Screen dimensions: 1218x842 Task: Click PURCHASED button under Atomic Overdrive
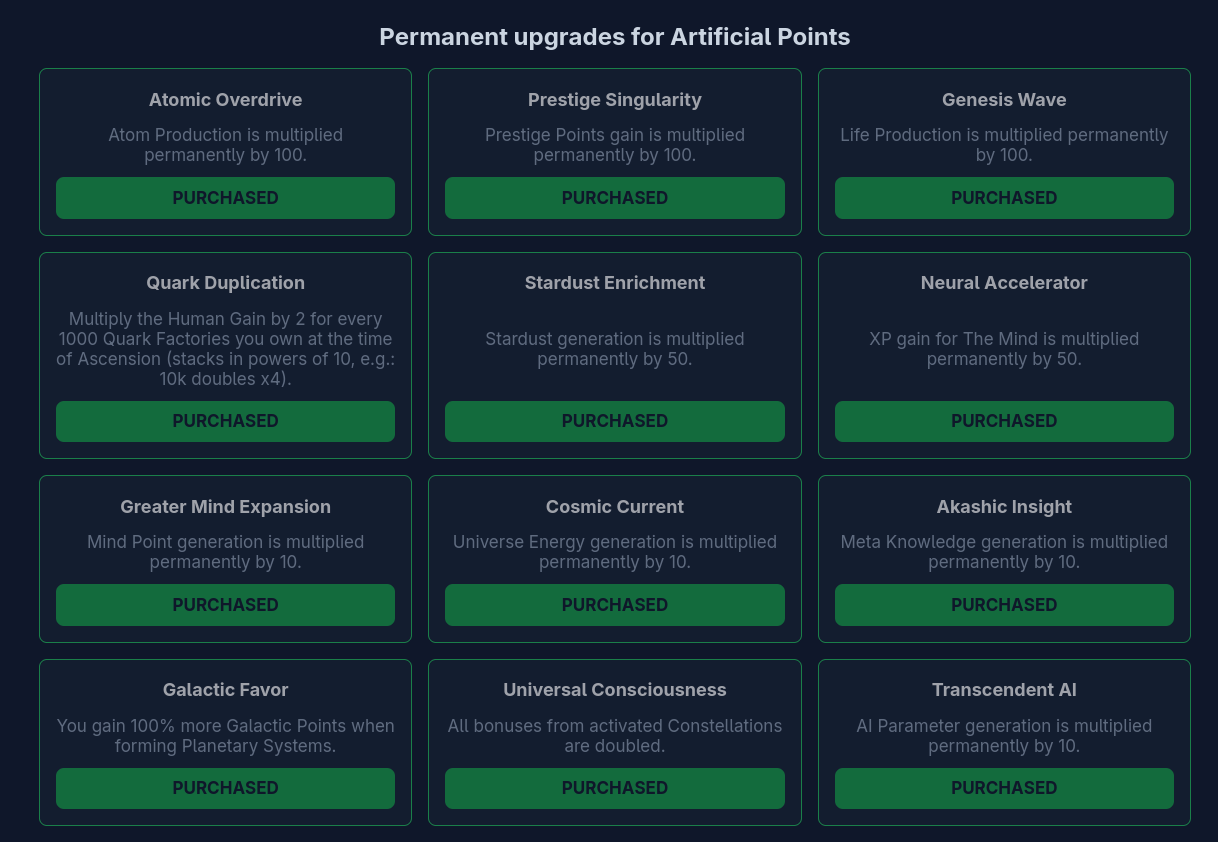[x=225, y=198]
